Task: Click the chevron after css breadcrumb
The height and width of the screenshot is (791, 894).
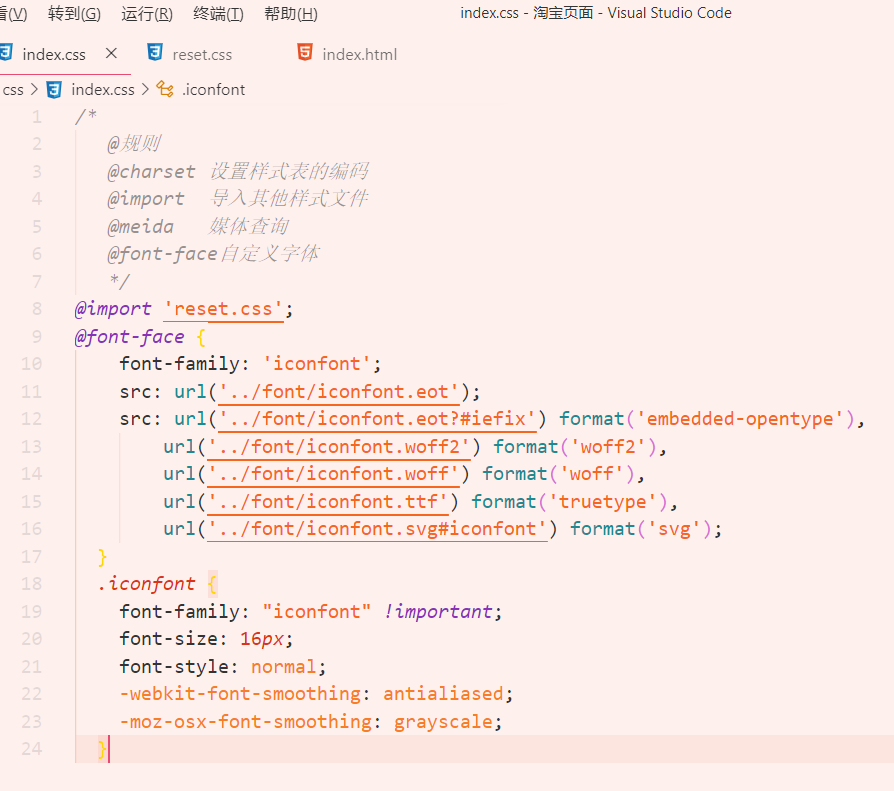Action: click(x=34, y=90)
